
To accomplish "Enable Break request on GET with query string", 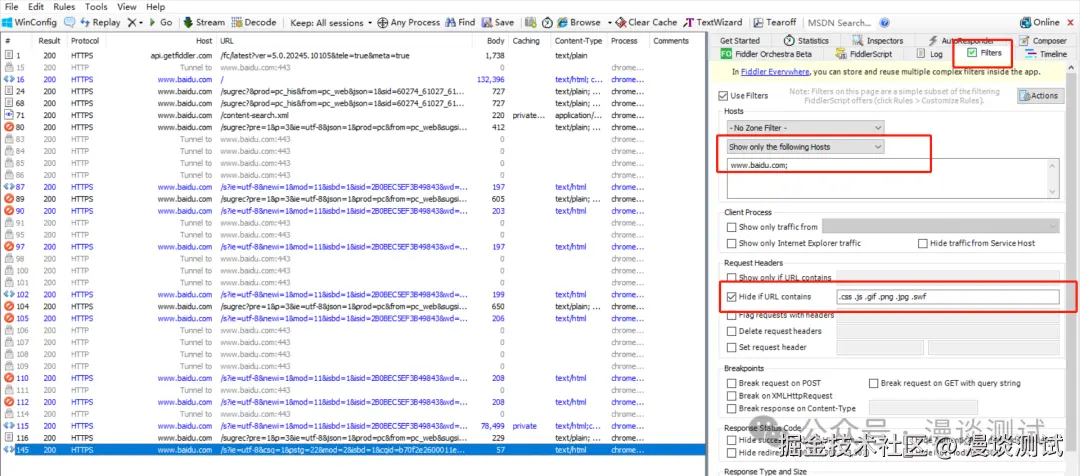I will pos(874,383).
